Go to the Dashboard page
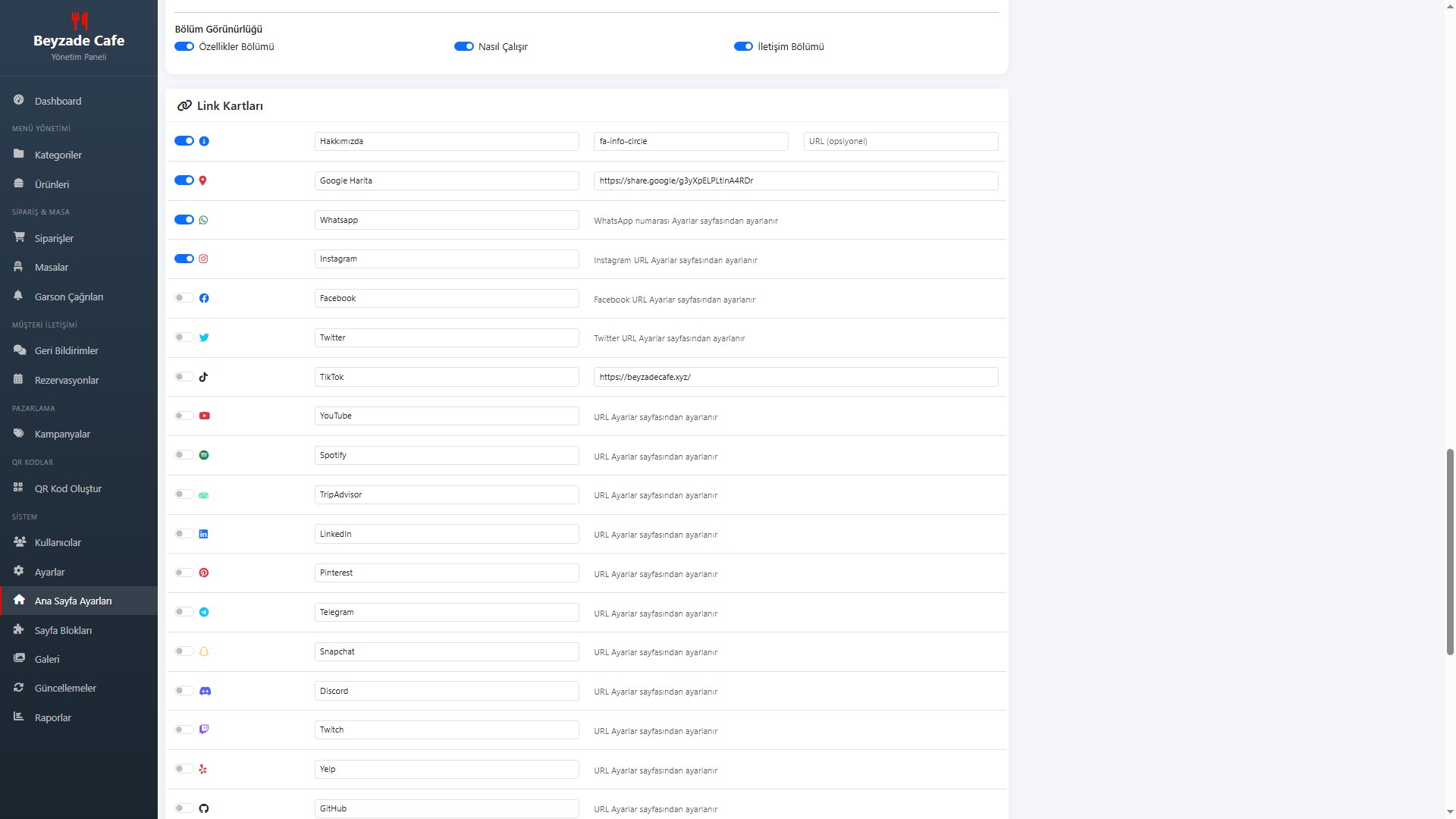The image size is (1456, 819). point(58,101)
